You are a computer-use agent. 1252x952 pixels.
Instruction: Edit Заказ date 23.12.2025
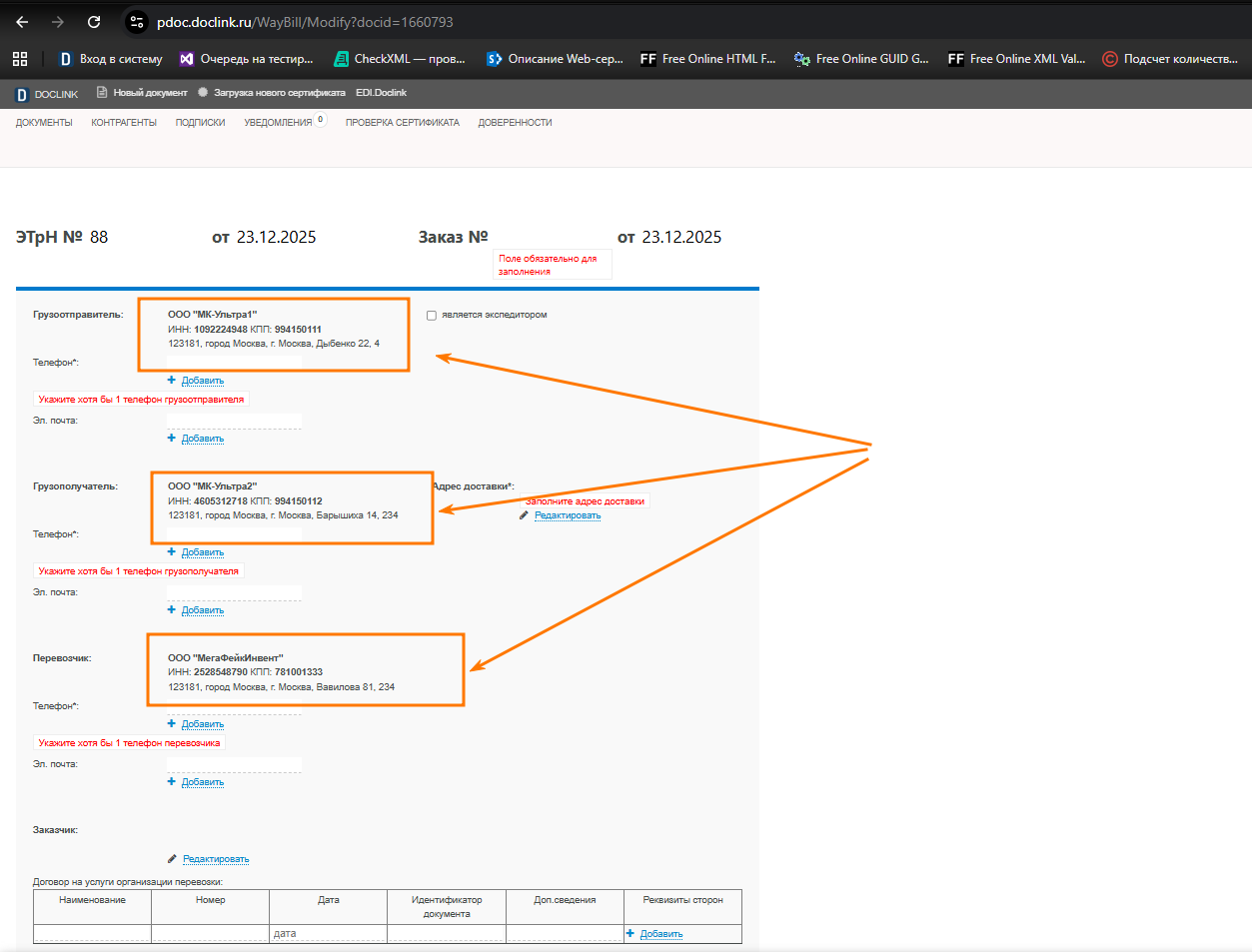(x=681, y=237)
